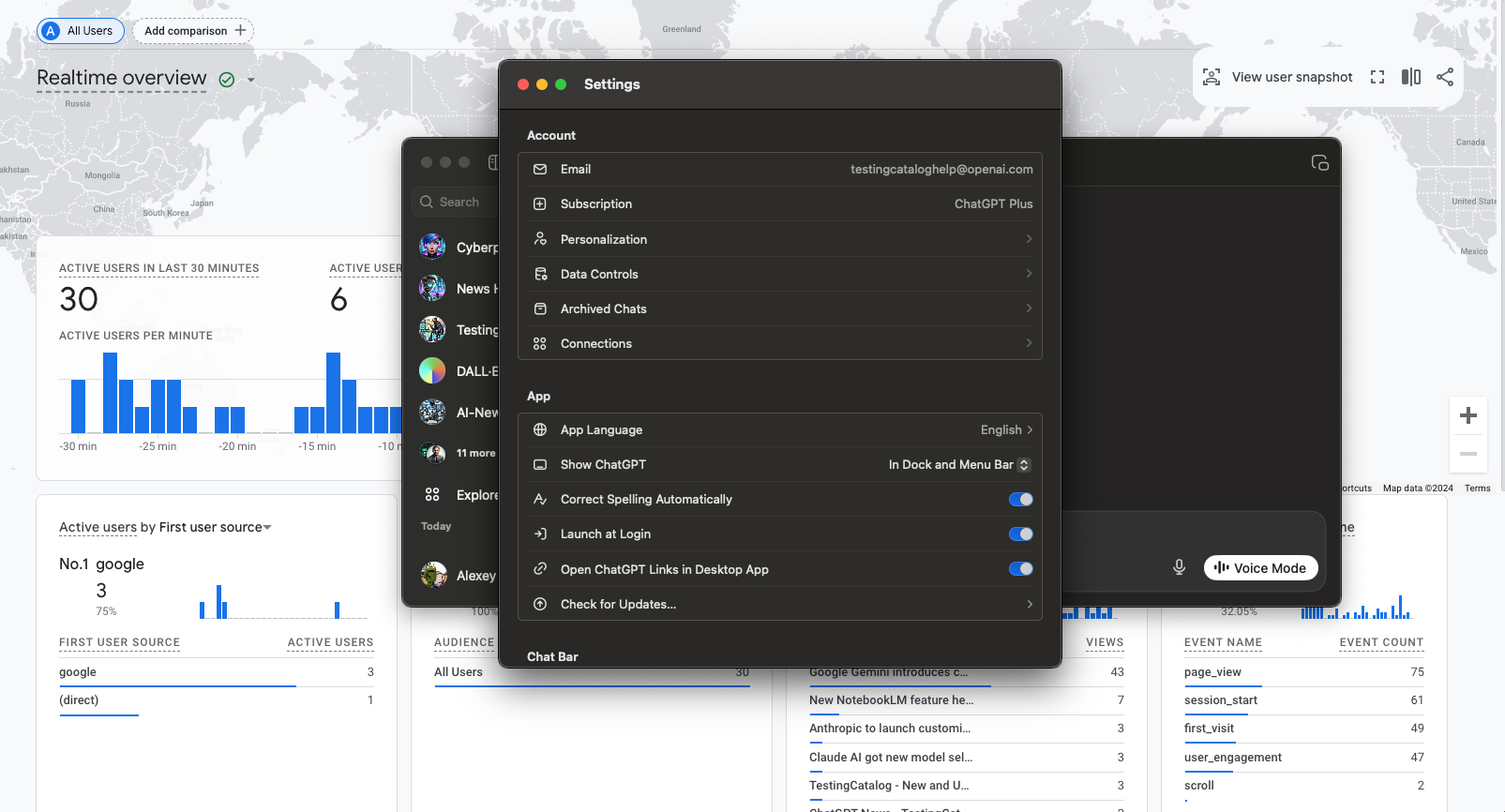Click the Search field in ChatGPT sidebar

point(456,203)
